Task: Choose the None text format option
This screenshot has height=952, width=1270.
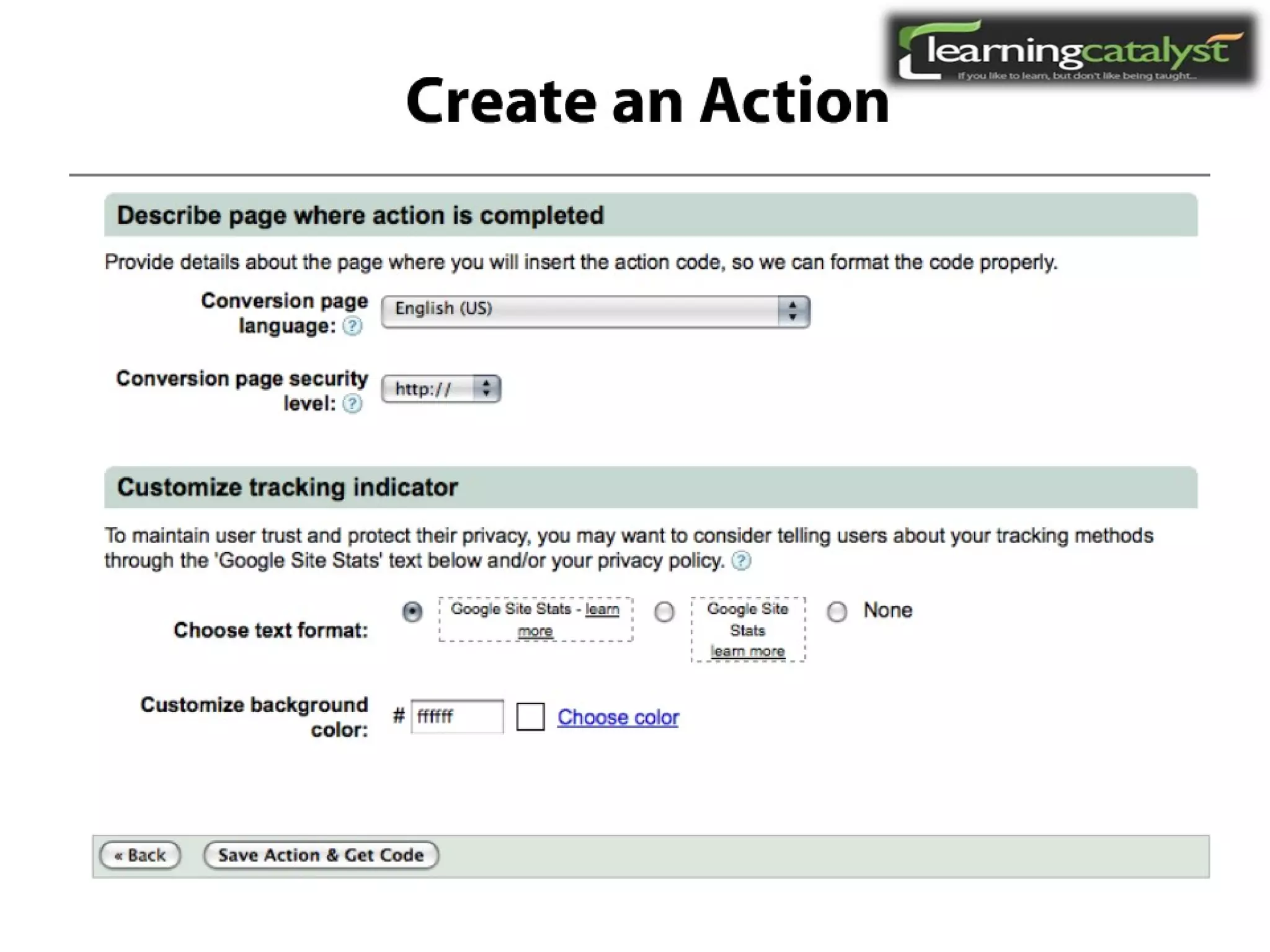Action: pos(837,612)
